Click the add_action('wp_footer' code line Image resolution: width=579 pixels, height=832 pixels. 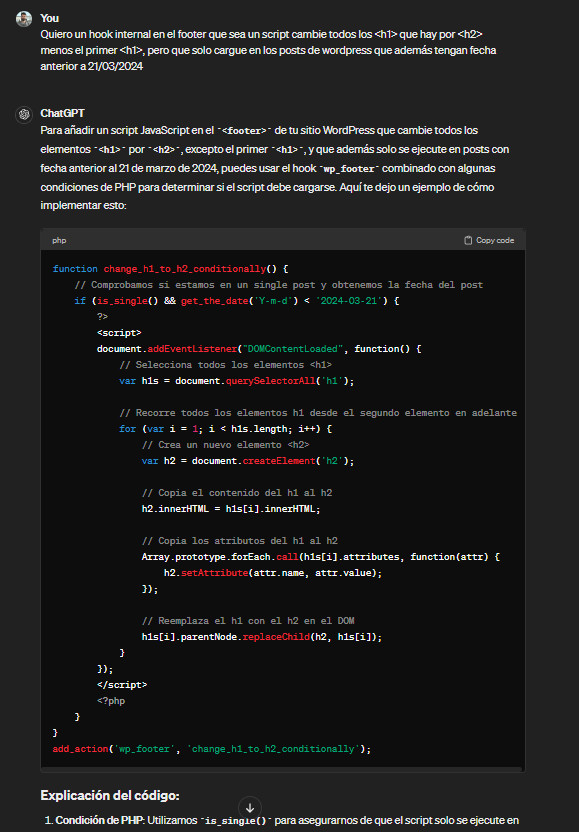point(212,749)
